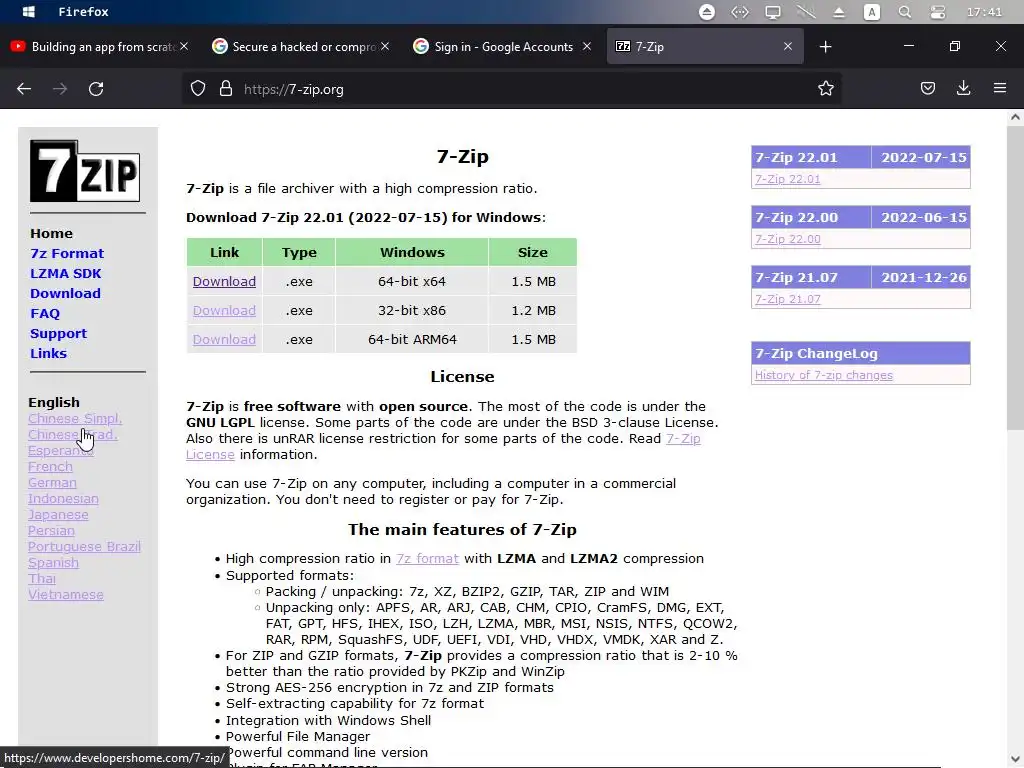
Task: Open the Pocket save icon
Action: click(927, 88)
